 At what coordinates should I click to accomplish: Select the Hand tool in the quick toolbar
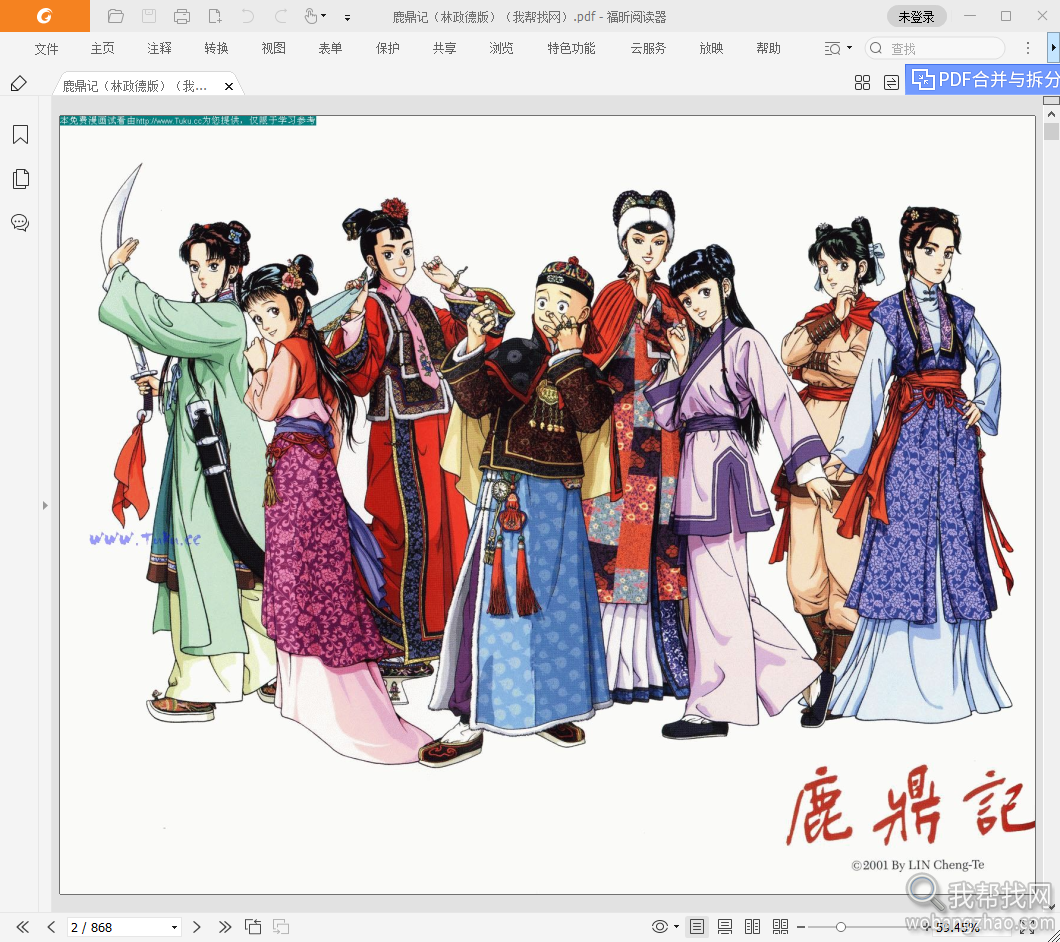point(310,16)
